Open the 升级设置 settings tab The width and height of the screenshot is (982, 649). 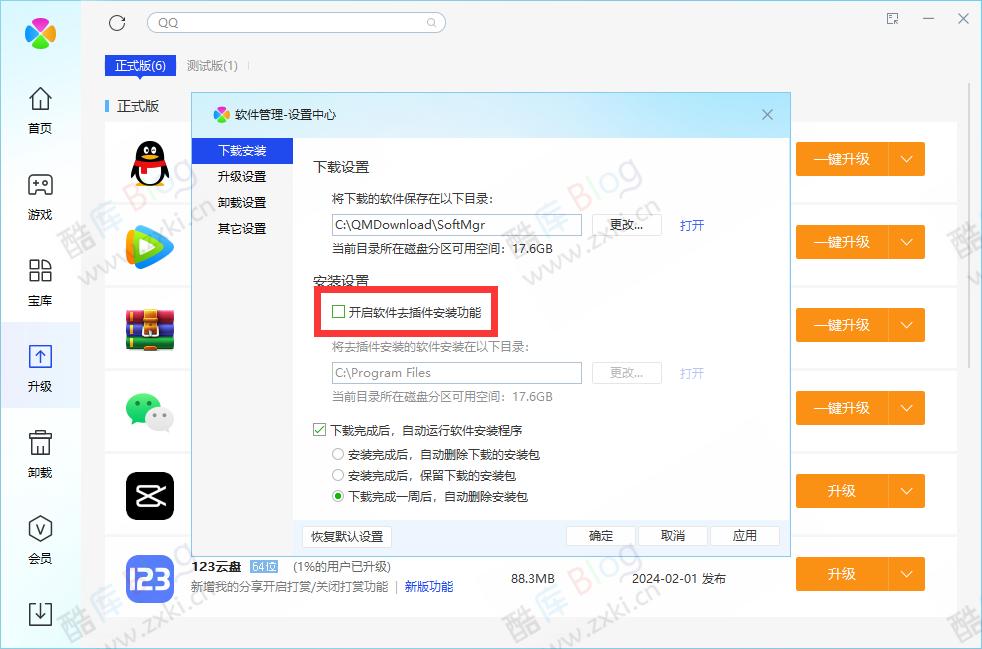tap(242, 176)
